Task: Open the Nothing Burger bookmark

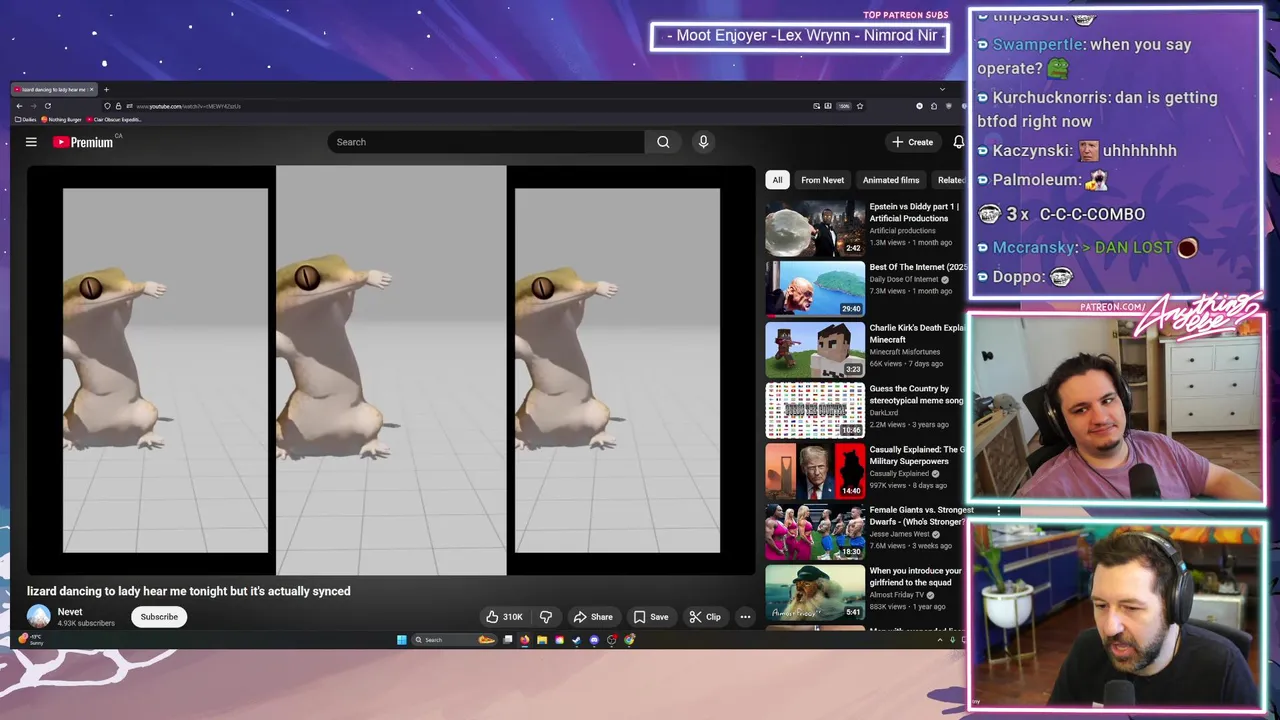Action: [x=61, y=119]
